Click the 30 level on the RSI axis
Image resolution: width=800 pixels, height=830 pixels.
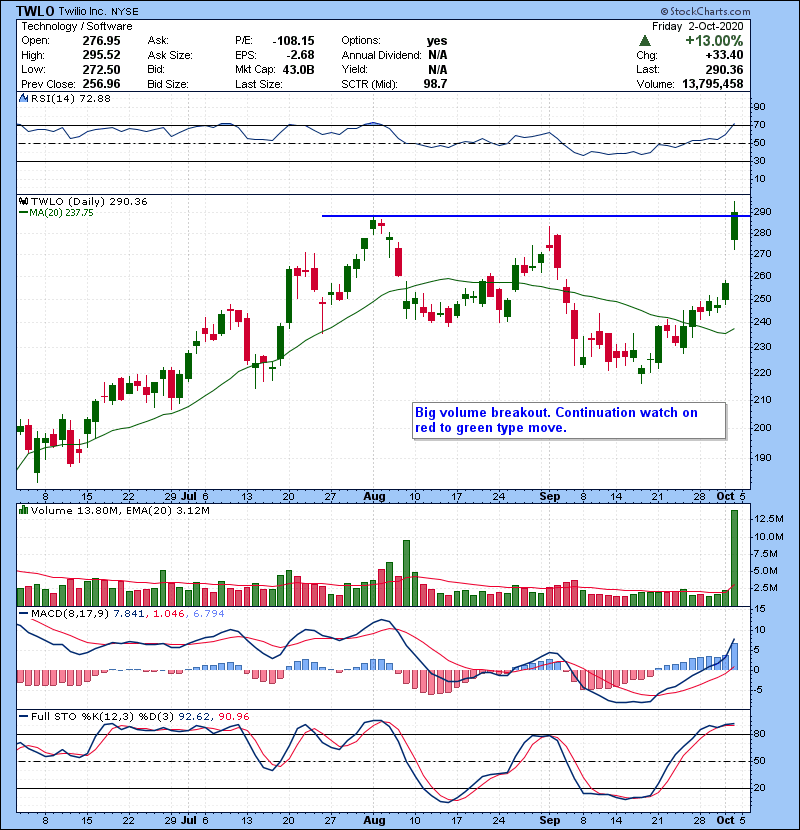tap(759, 161)
